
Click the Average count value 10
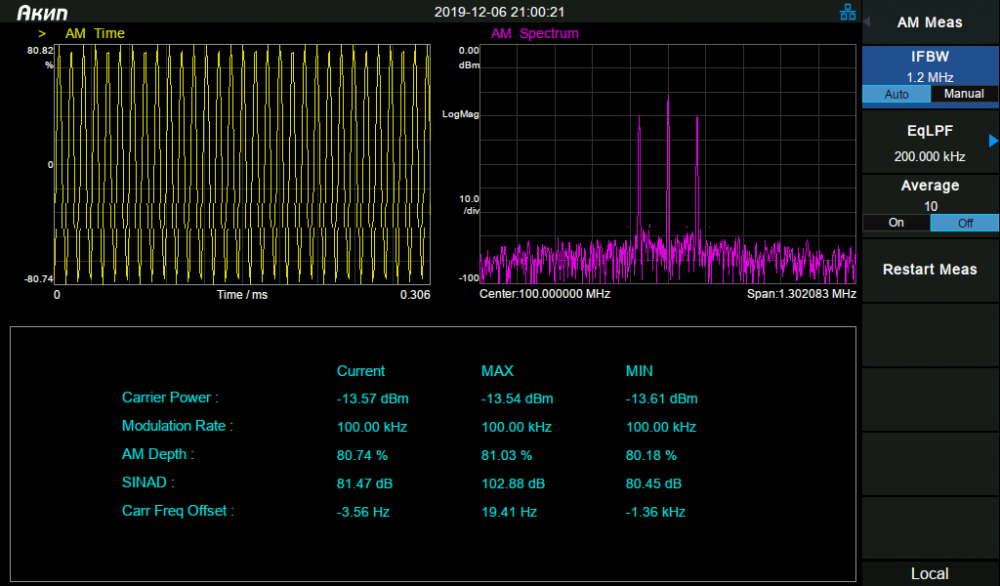click(x=930, y=206)
